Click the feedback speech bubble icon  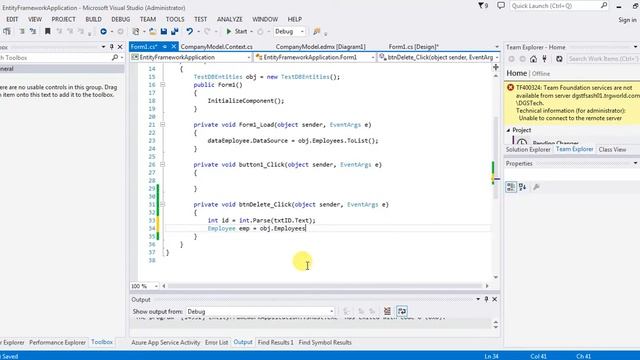coord(501,6)
